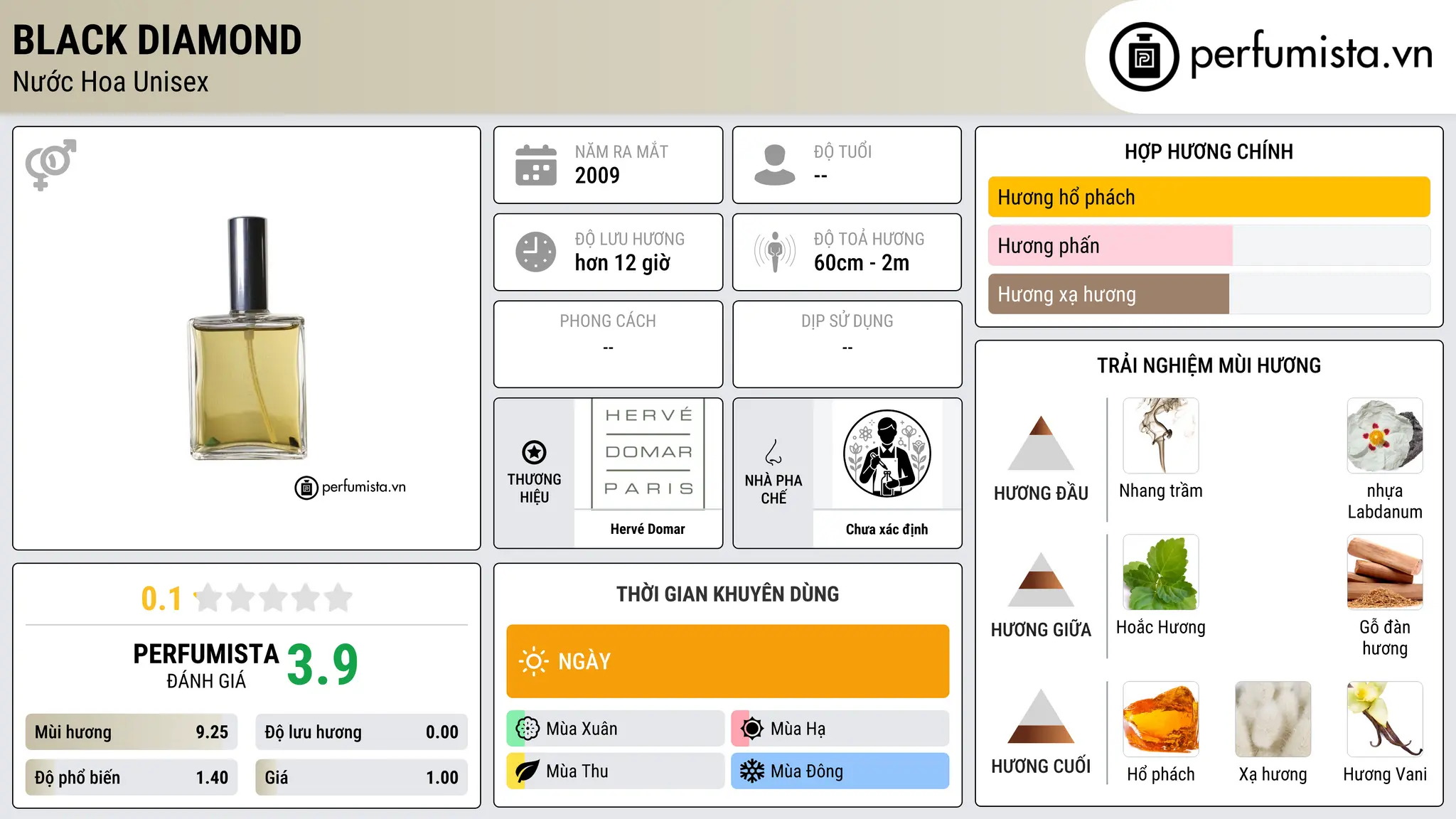Click the Chưa xác định perfumer caption
Viewport: 1456px width, 819px height.
pos(887,529)
